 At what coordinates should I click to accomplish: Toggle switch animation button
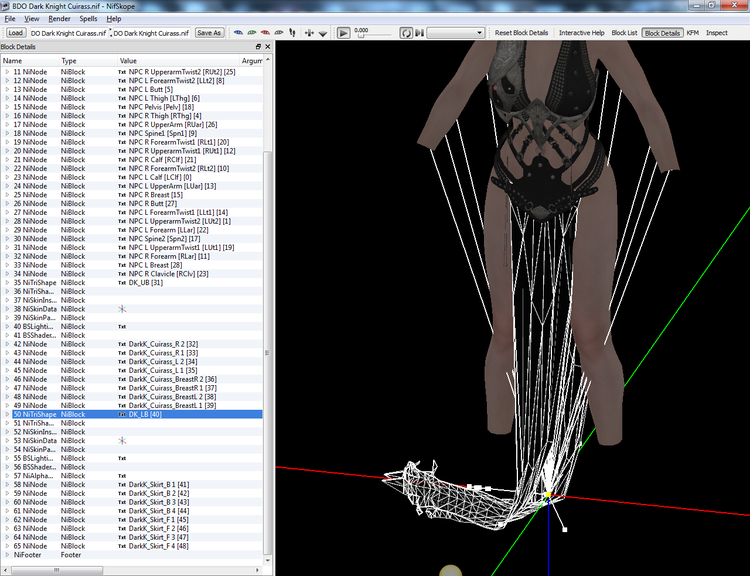coord(419,33)
